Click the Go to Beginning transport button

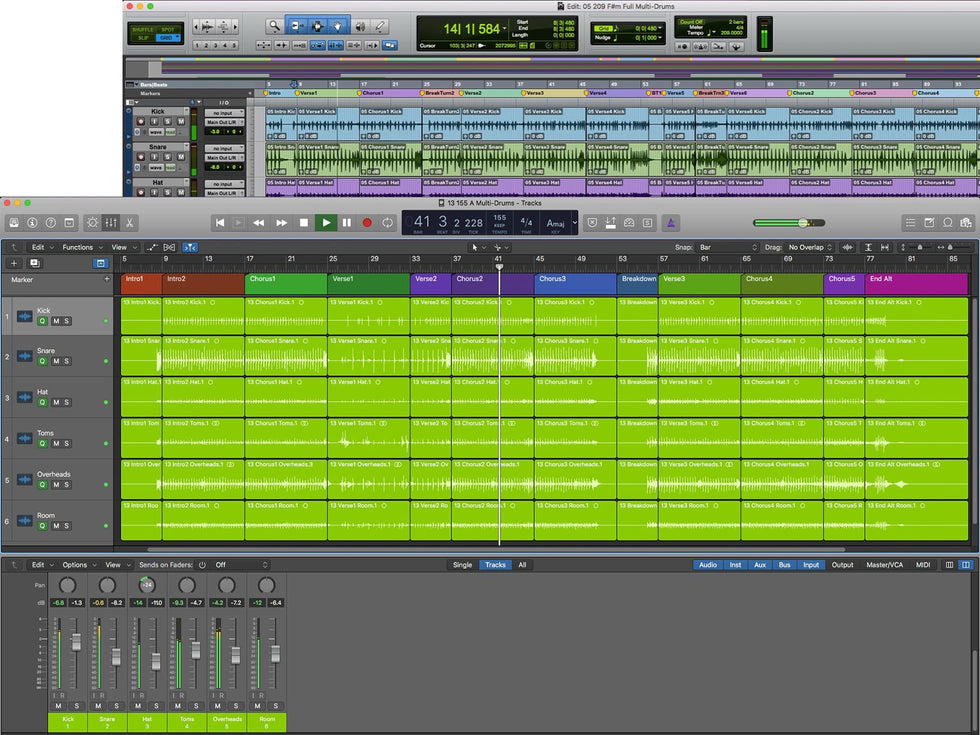[x=220, y=222]
